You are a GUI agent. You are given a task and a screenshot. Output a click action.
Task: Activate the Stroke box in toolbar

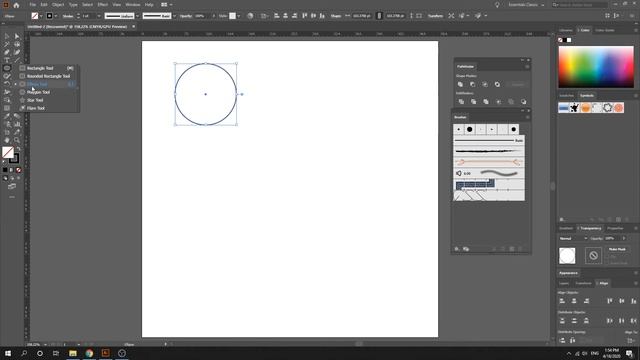pos(14,159)
